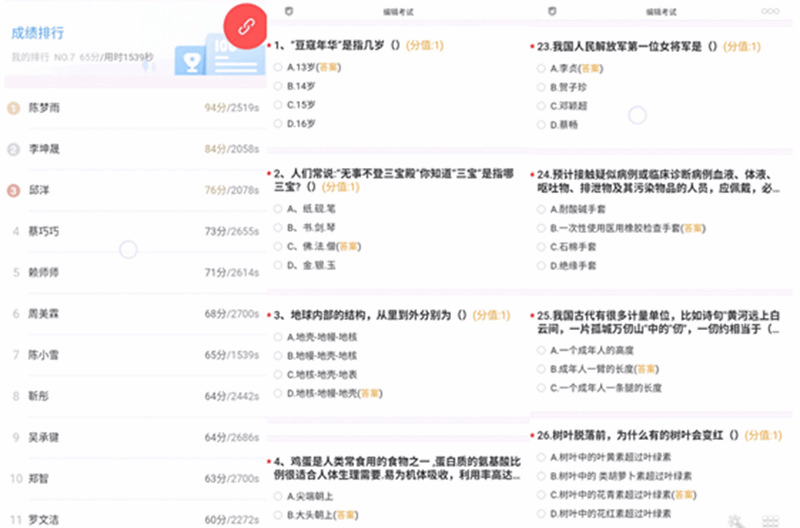The width and height of the screenshot is (800, 528).
Task: Click the 我的排行 NO.7 summary text
Action: point(82,58)
